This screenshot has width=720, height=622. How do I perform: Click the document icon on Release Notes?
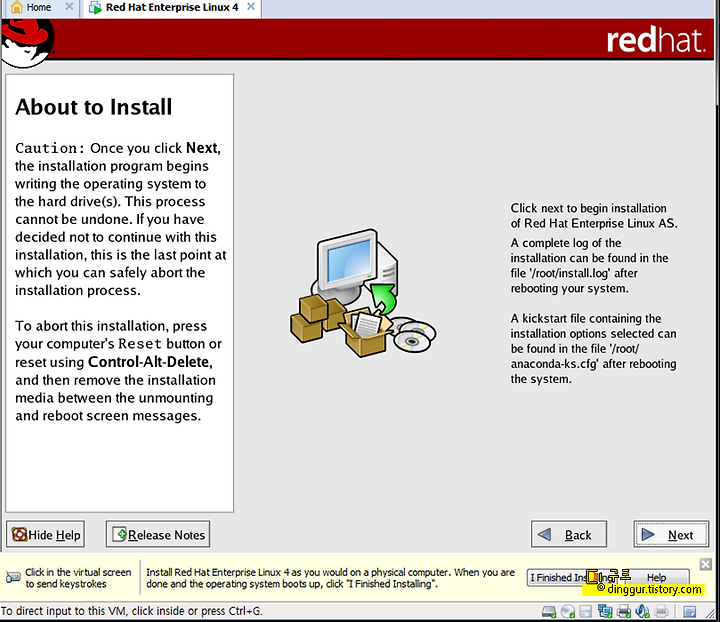click(x=120, y=534)
